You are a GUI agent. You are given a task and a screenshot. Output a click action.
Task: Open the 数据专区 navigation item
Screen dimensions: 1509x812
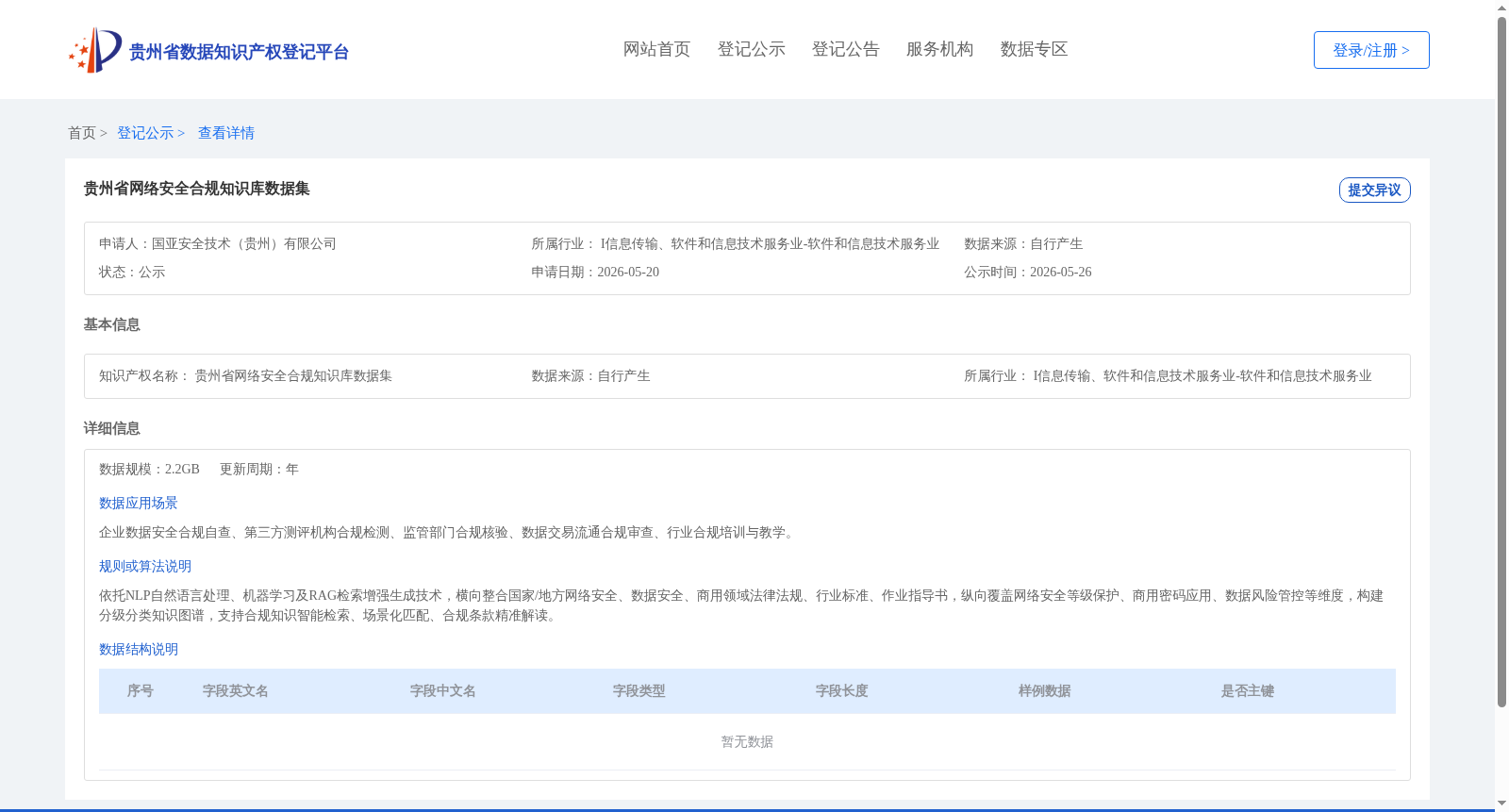point(1034,49)
